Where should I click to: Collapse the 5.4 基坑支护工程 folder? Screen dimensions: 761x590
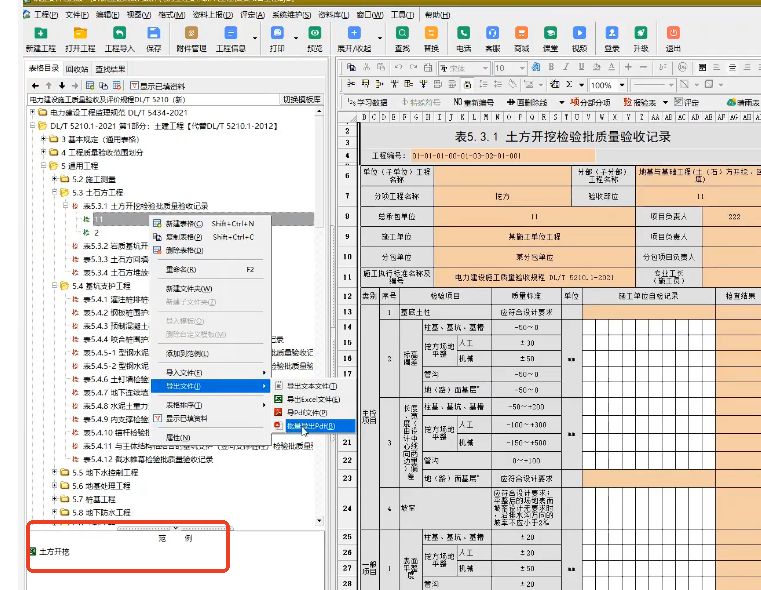(x=55, y=285)
